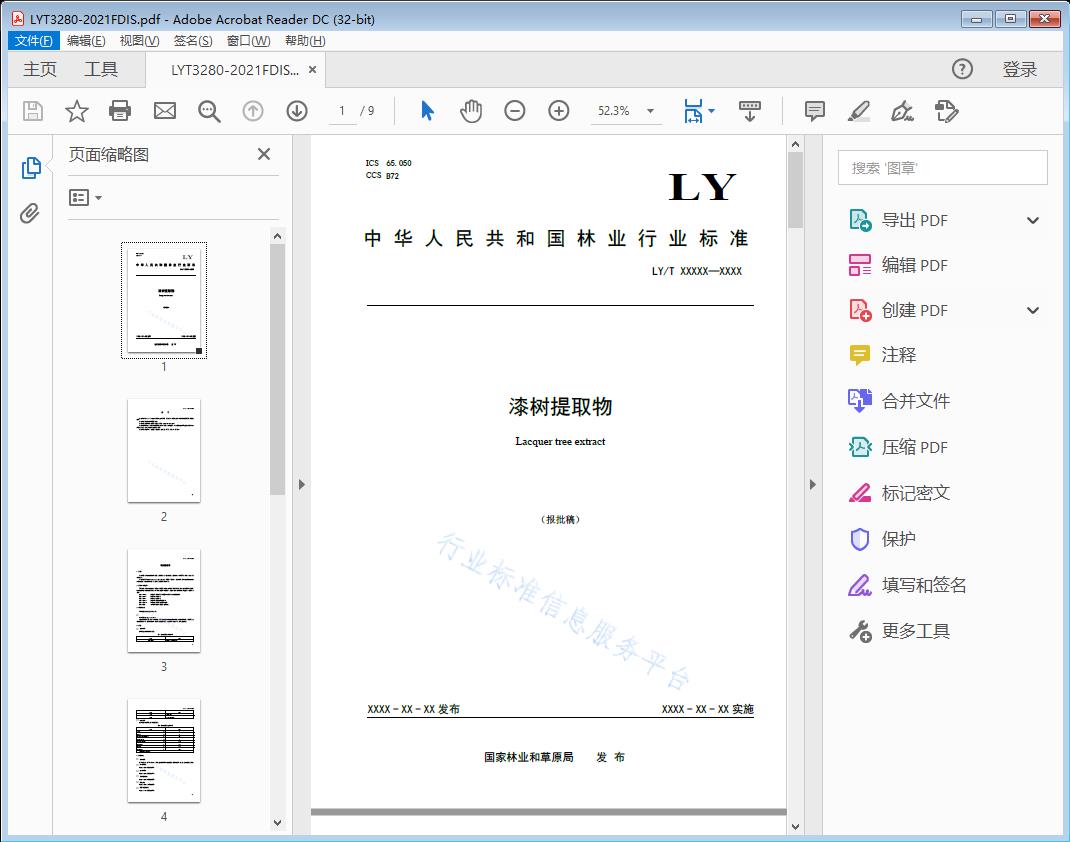
Task: Open the zoom level 52.3% dropdown
Action: 625,111
